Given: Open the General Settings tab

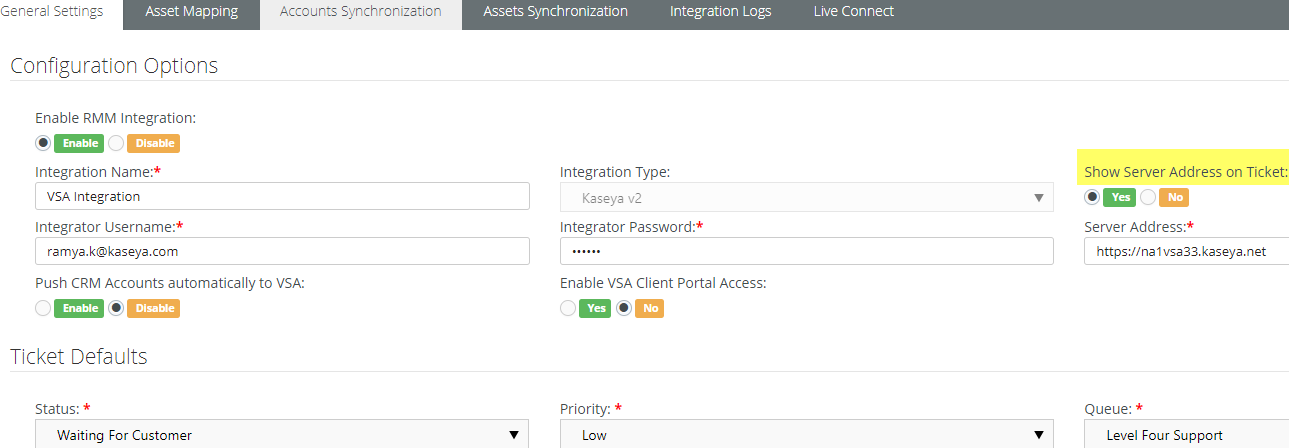Looking at the screenshot, I should [52, 12].
